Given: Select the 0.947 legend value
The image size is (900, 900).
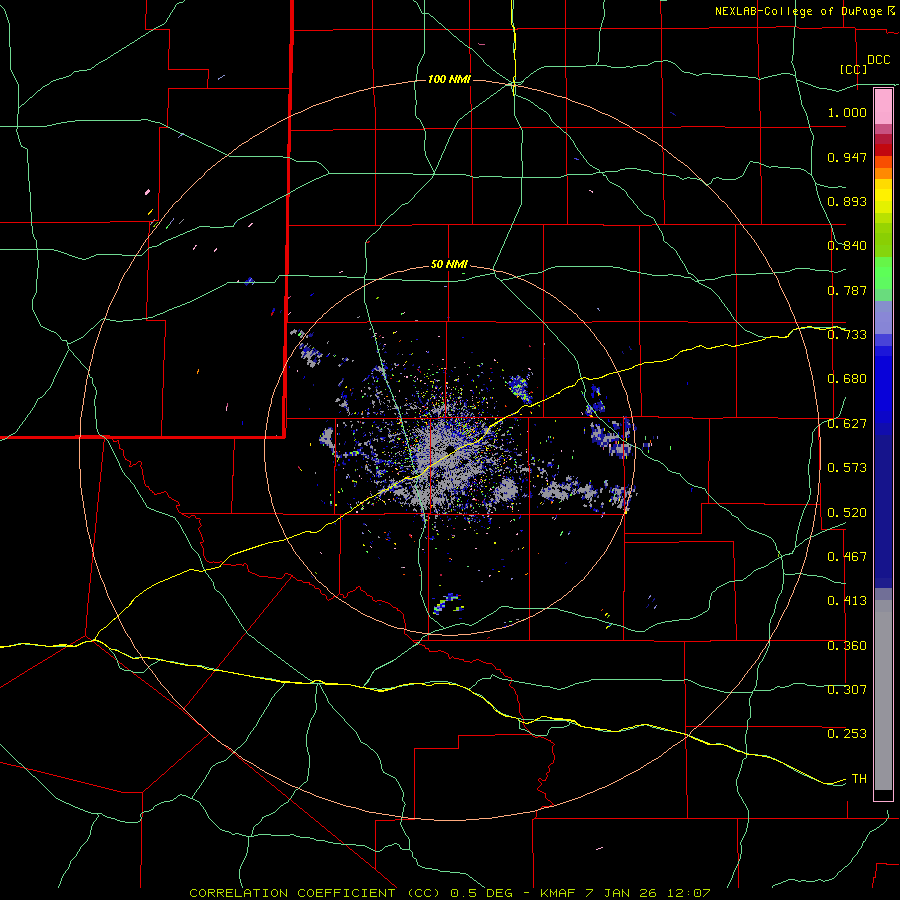Looking at the screenshot, I should click(847, 157).
